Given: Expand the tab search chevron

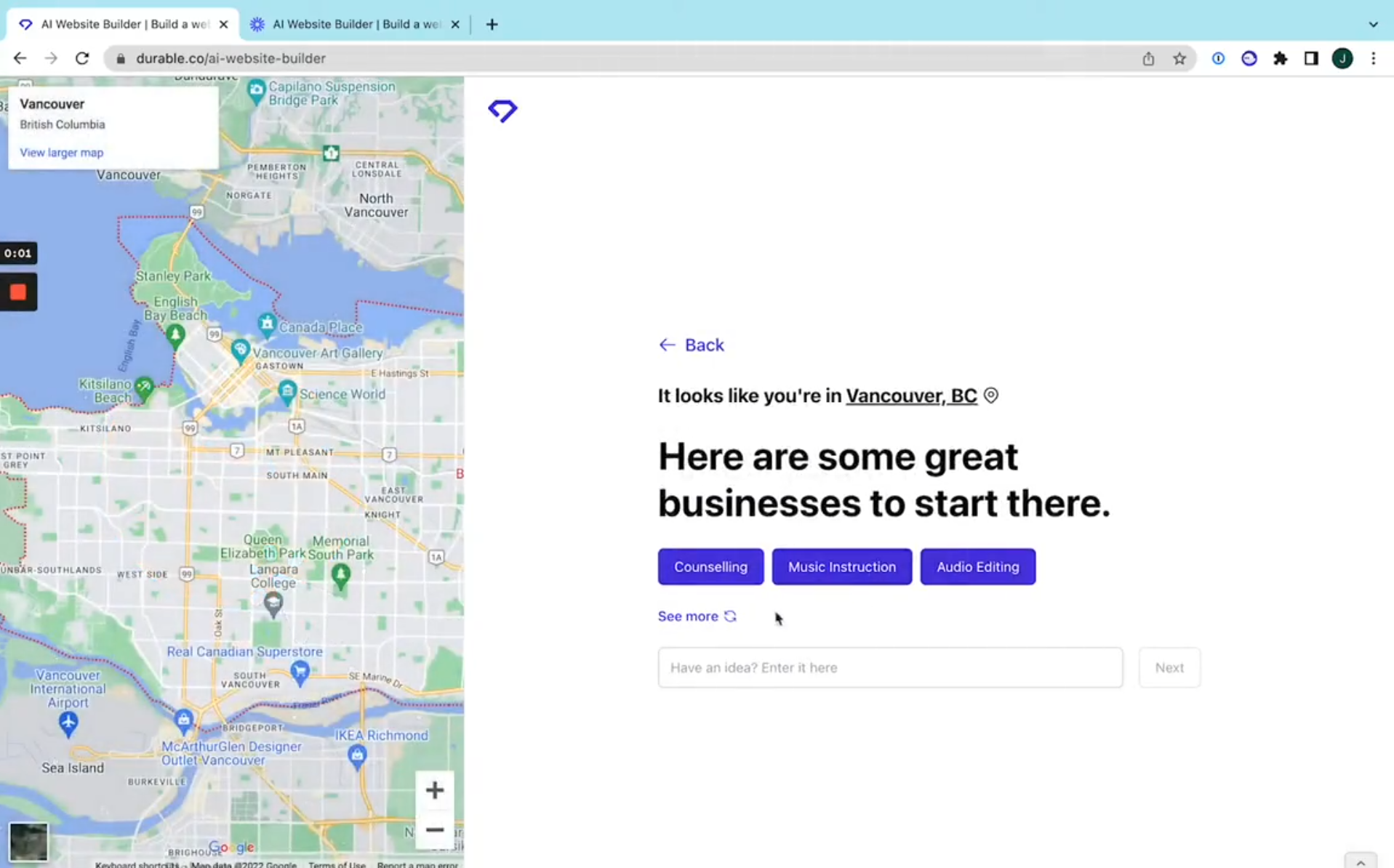Looking at the screenshot, I should [x=1372, y=24].
